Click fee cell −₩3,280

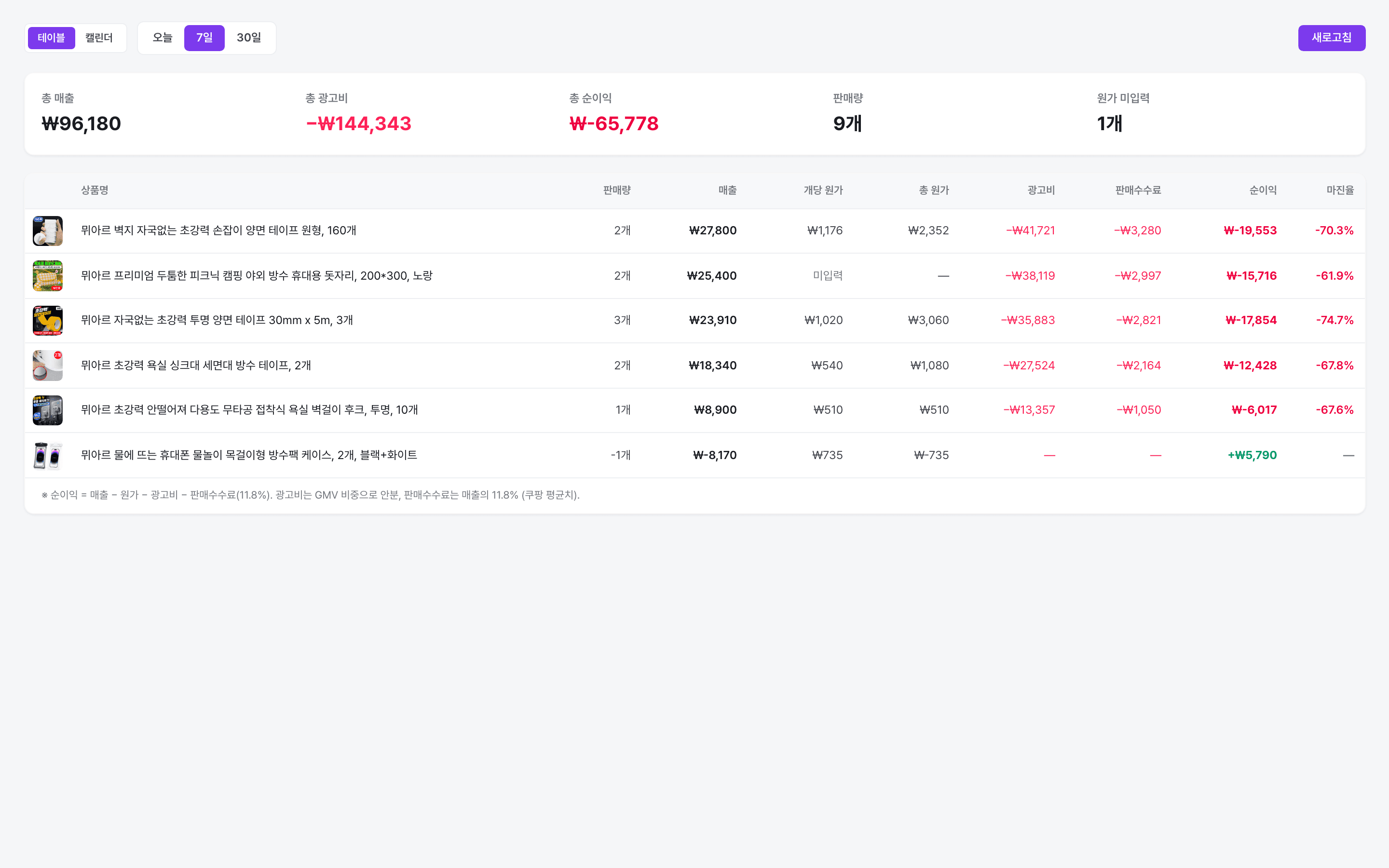click(1138, 230)
